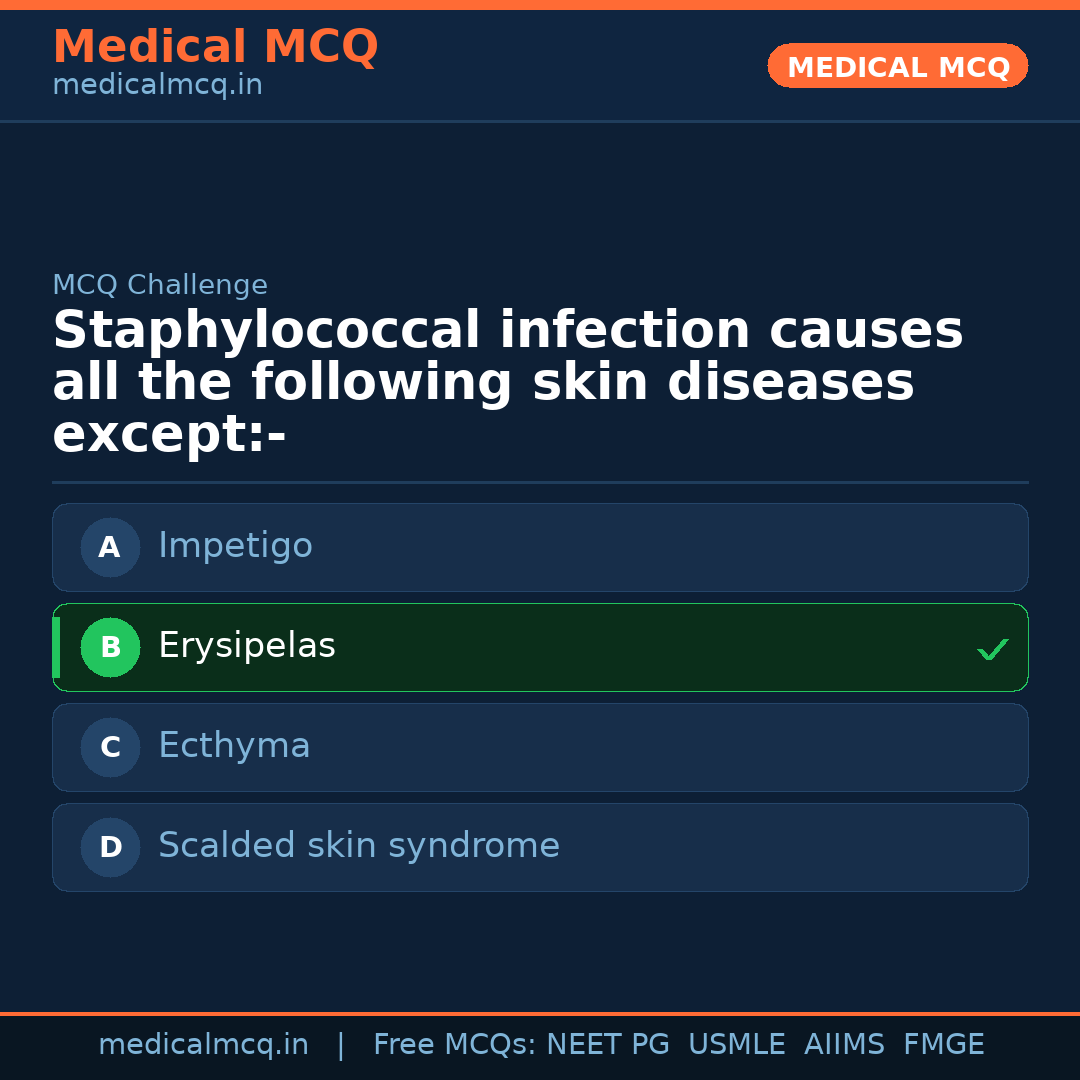Select the Impetigo answer text
This screenshot has width=1080, height=1080.
235,546
